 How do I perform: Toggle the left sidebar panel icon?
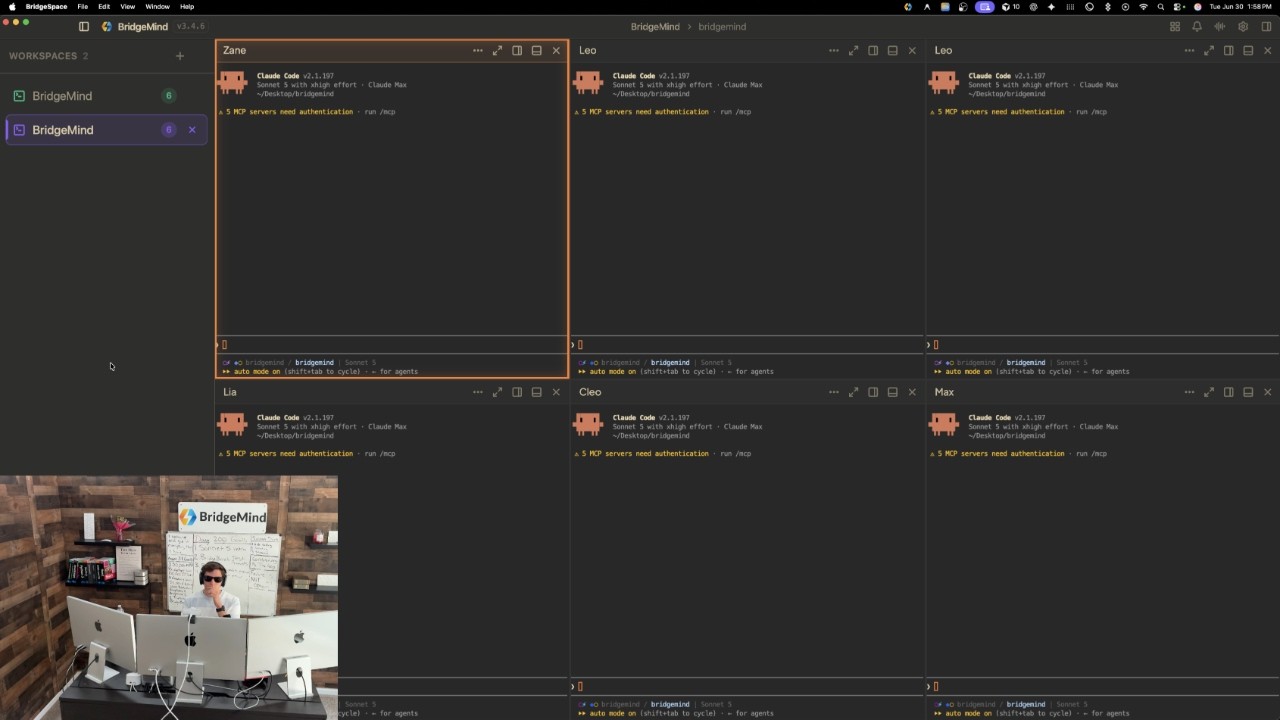(84, 27)
